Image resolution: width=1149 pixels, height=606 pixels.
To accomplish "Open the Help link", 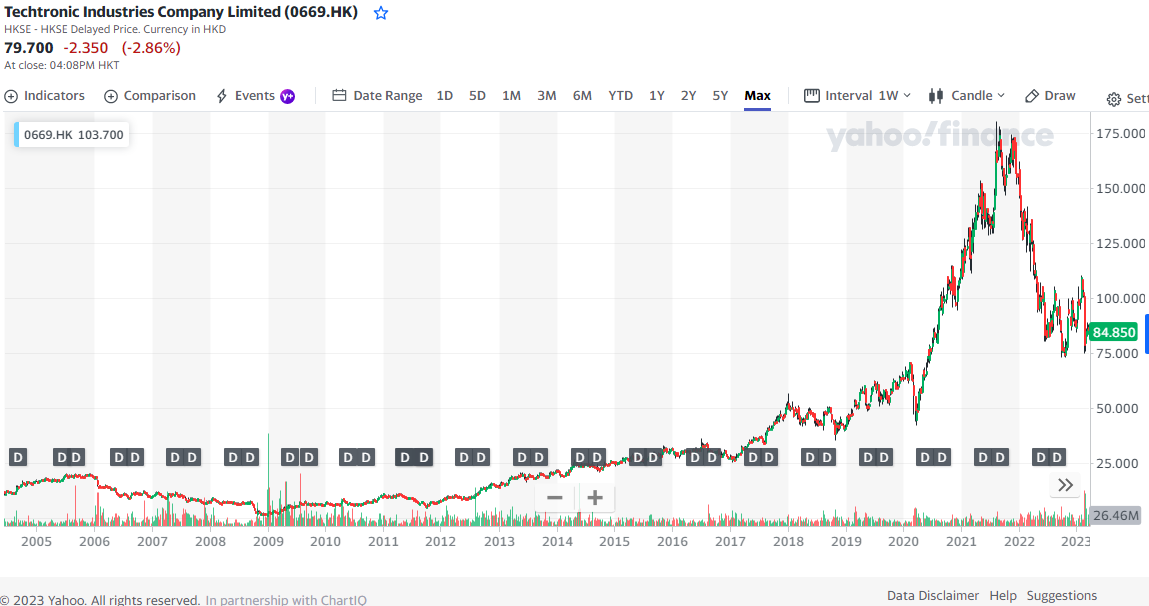I will click(x=1003, y=596).
